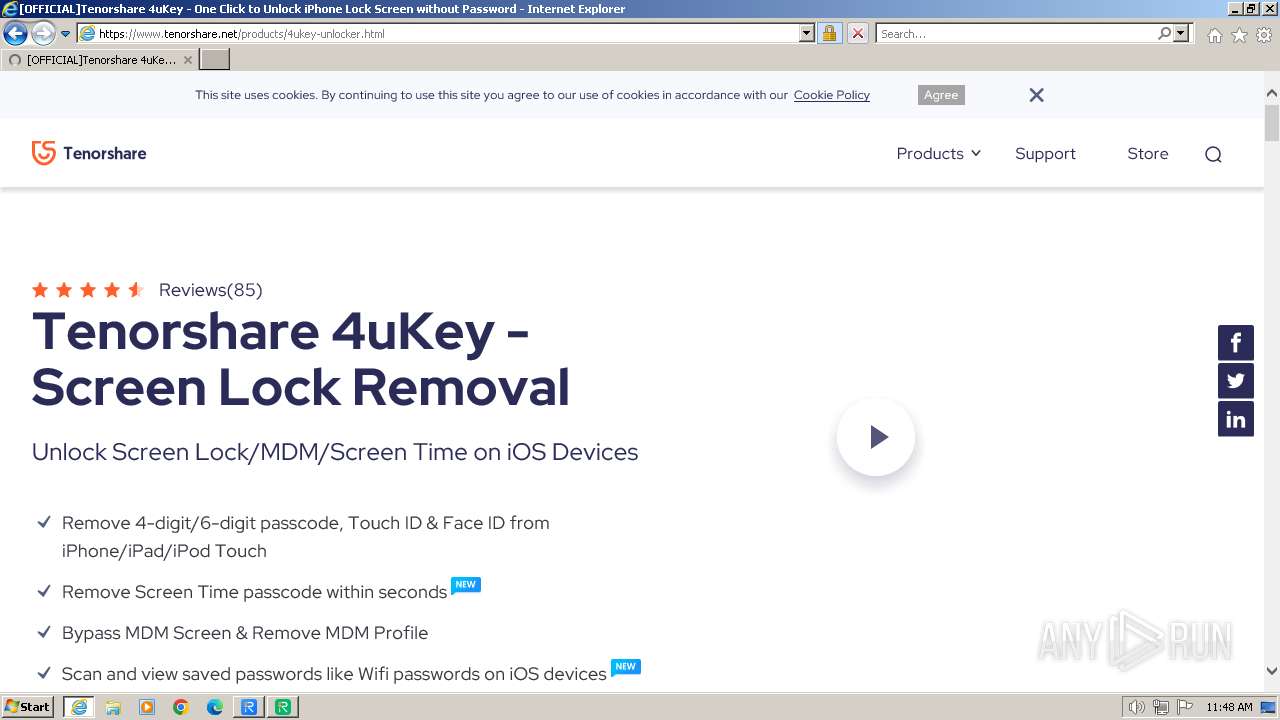Click the network tray icon
This screenshot has width=1280, height=720.
point(1161,707)
